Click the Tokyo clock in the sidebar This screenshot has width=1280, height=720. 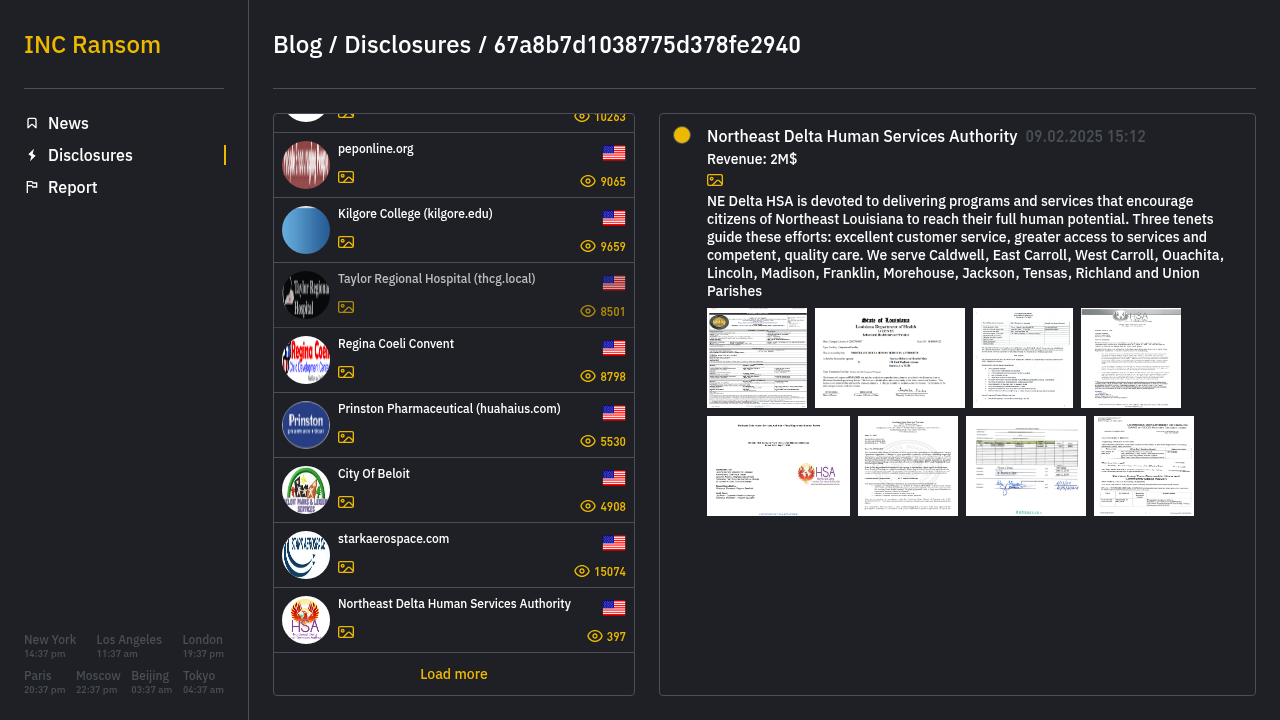203,682
